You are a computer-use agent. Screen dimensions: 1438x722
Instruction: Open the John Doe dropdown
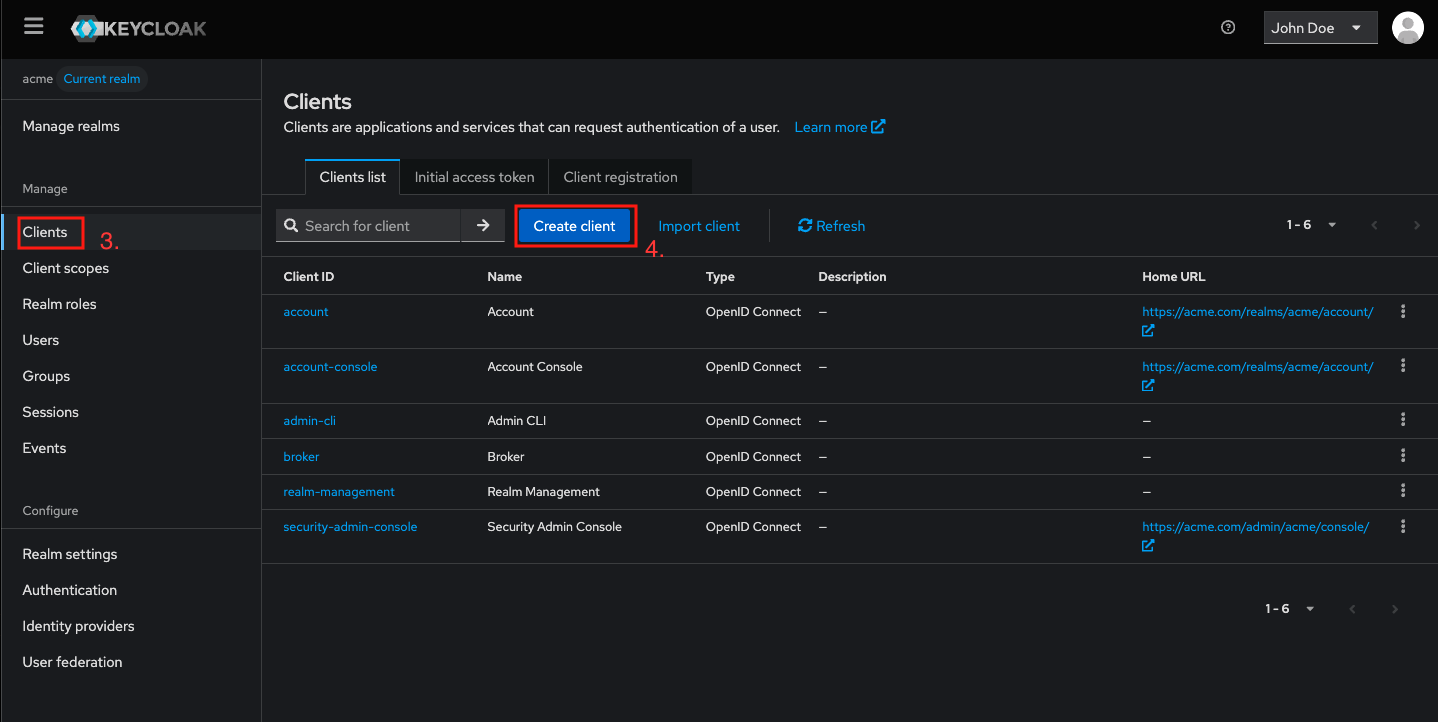pos(1320,27)
